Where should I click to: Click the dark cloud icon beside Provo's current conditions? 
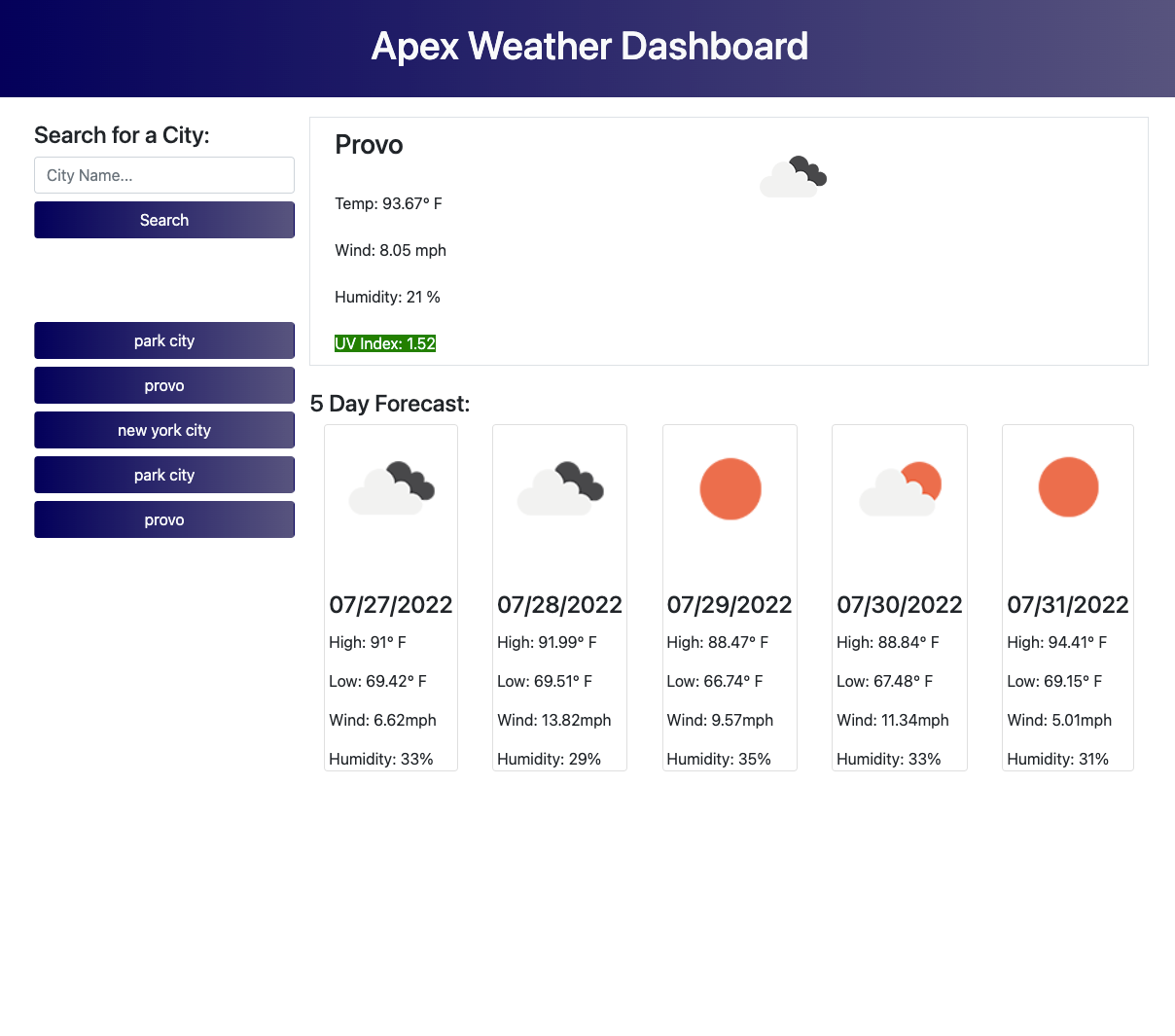(x=793, y=175)
